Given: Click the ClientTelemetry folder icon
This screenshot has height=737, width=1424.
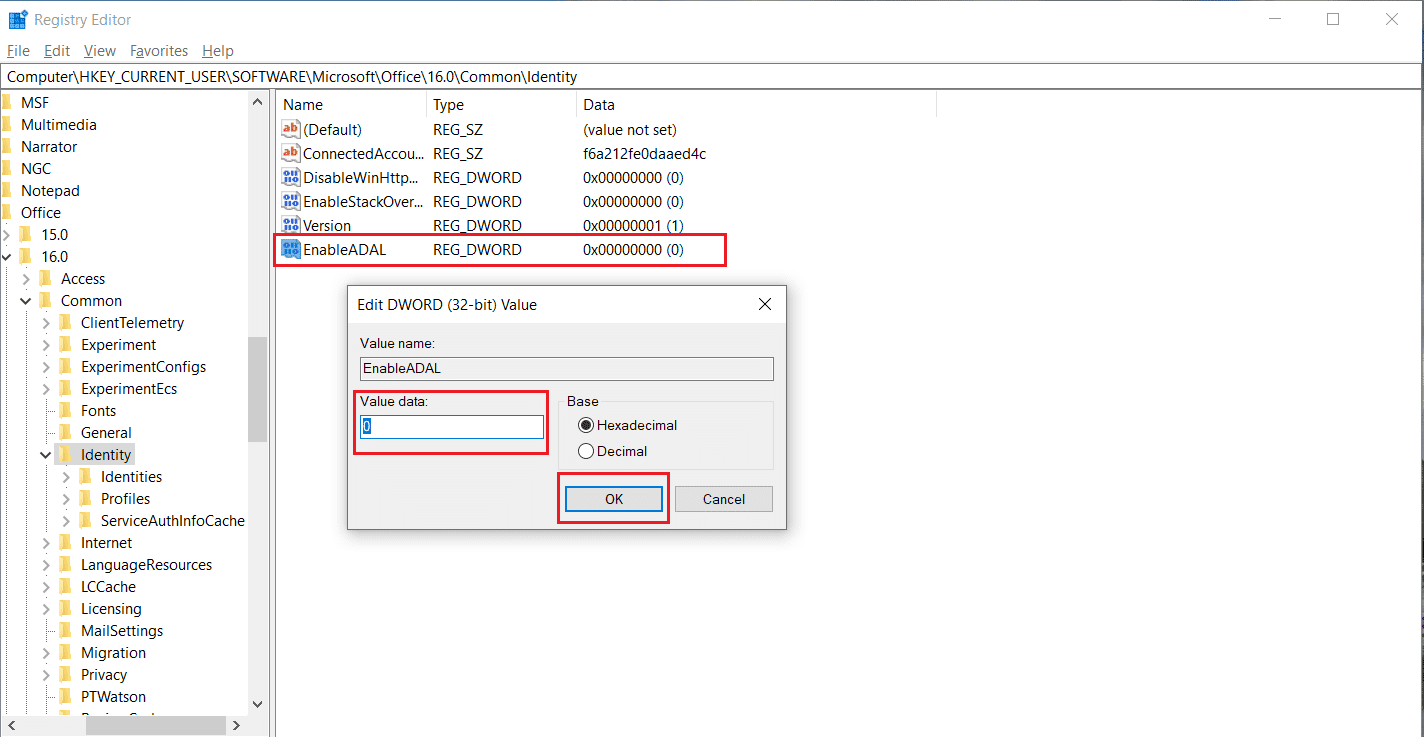Looking at the screenshot, I should [66, 323].
